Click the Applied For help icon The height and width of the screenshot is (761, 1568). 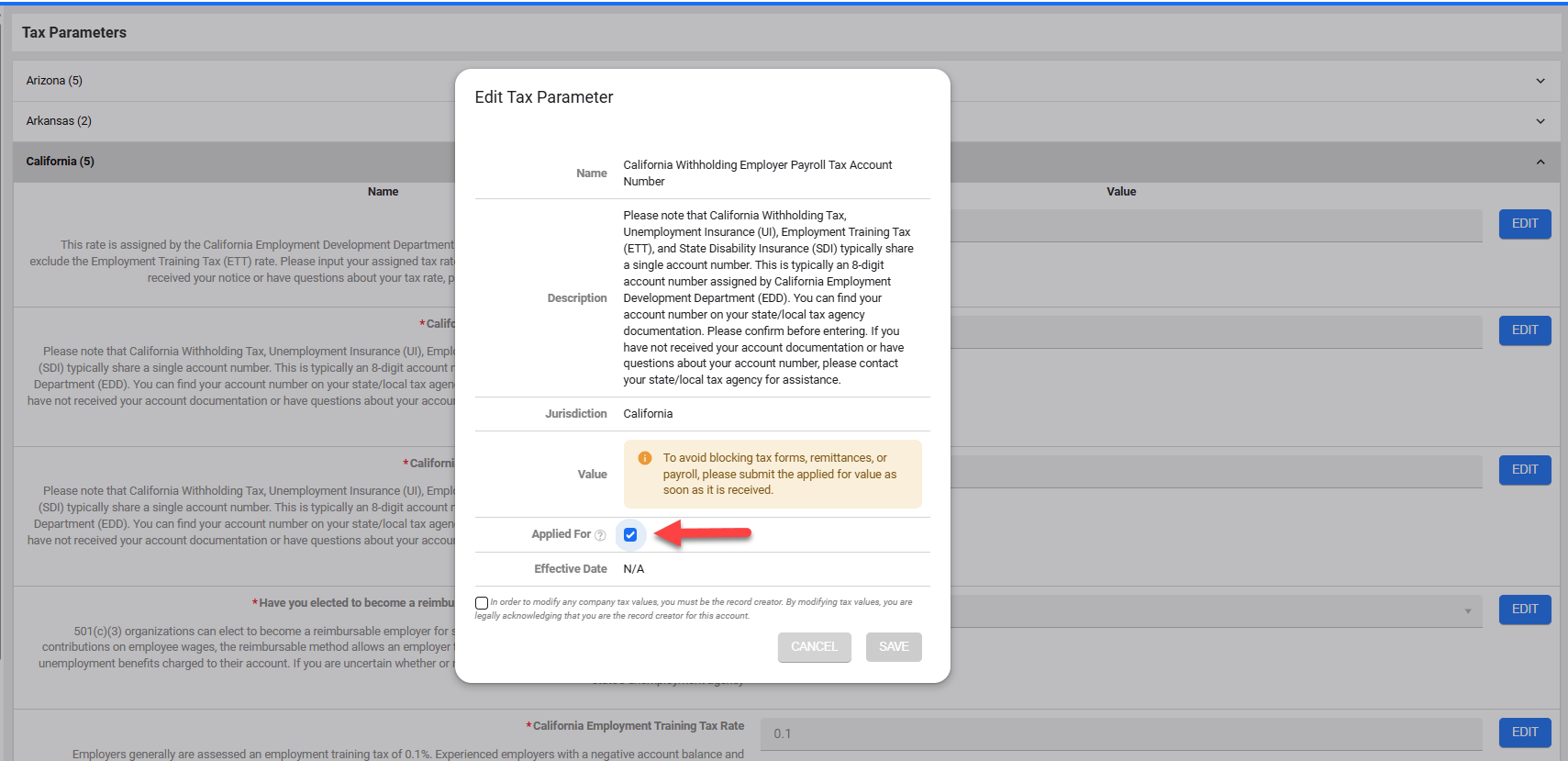pyautogui.click(x=600, y=535)
